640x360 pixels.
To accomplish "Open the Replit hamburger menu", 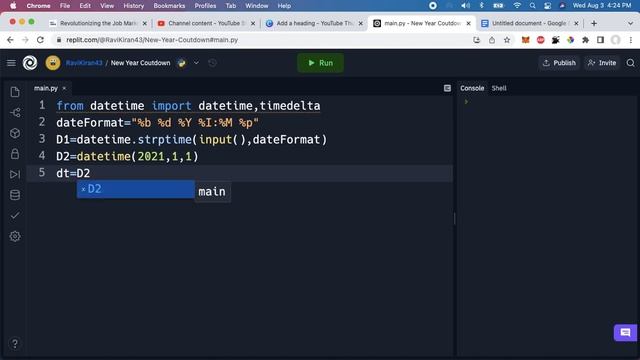I will (11, 63).
